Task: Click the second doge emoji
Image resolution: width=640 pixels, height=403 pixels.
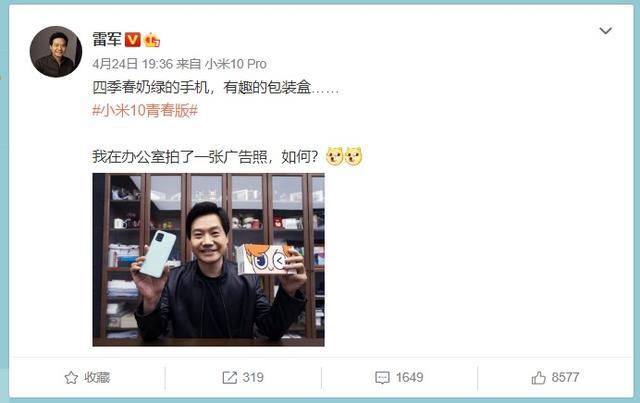Action: [353, 156]
